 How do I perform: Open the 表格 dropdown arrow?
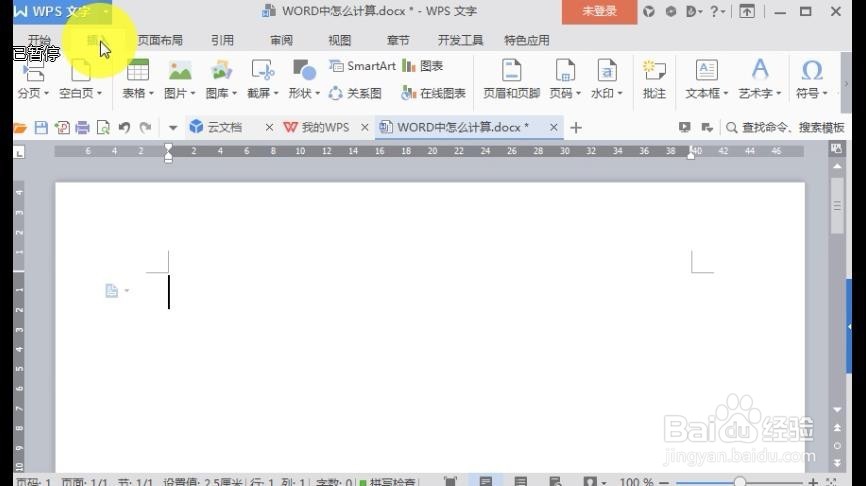151,93
